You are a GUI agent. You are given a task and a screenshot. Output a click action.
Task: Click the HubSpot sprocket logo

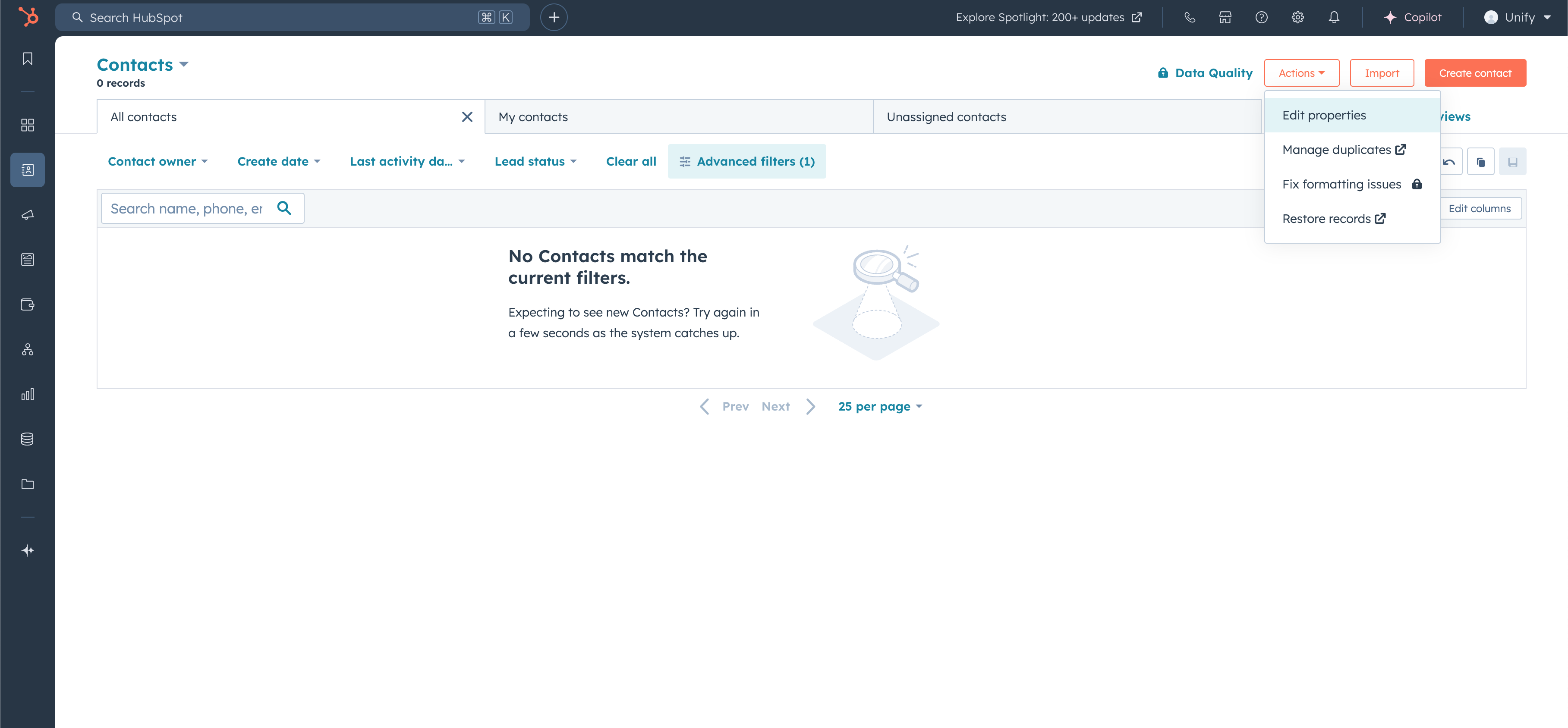[x=28, y=16]
